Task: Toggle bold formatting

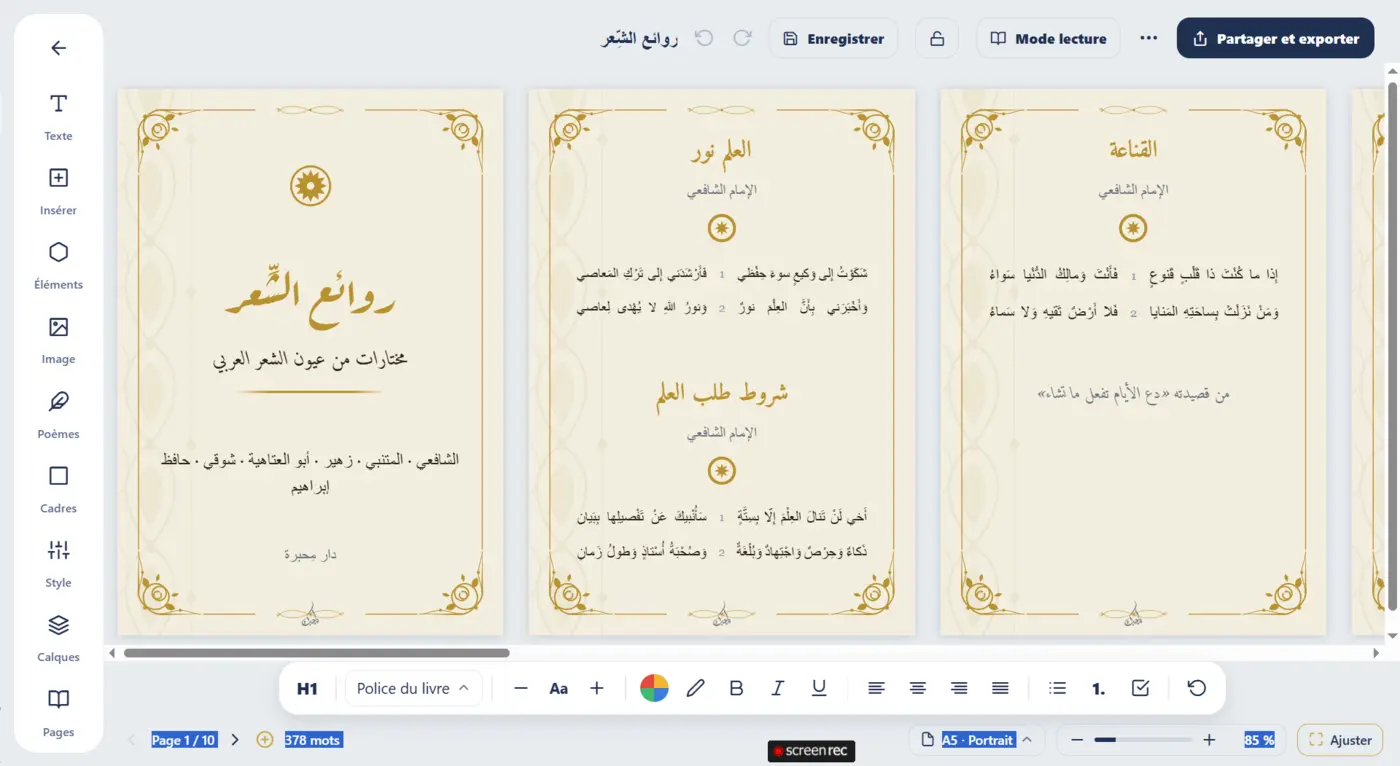Action: click(x=737, y=688)
